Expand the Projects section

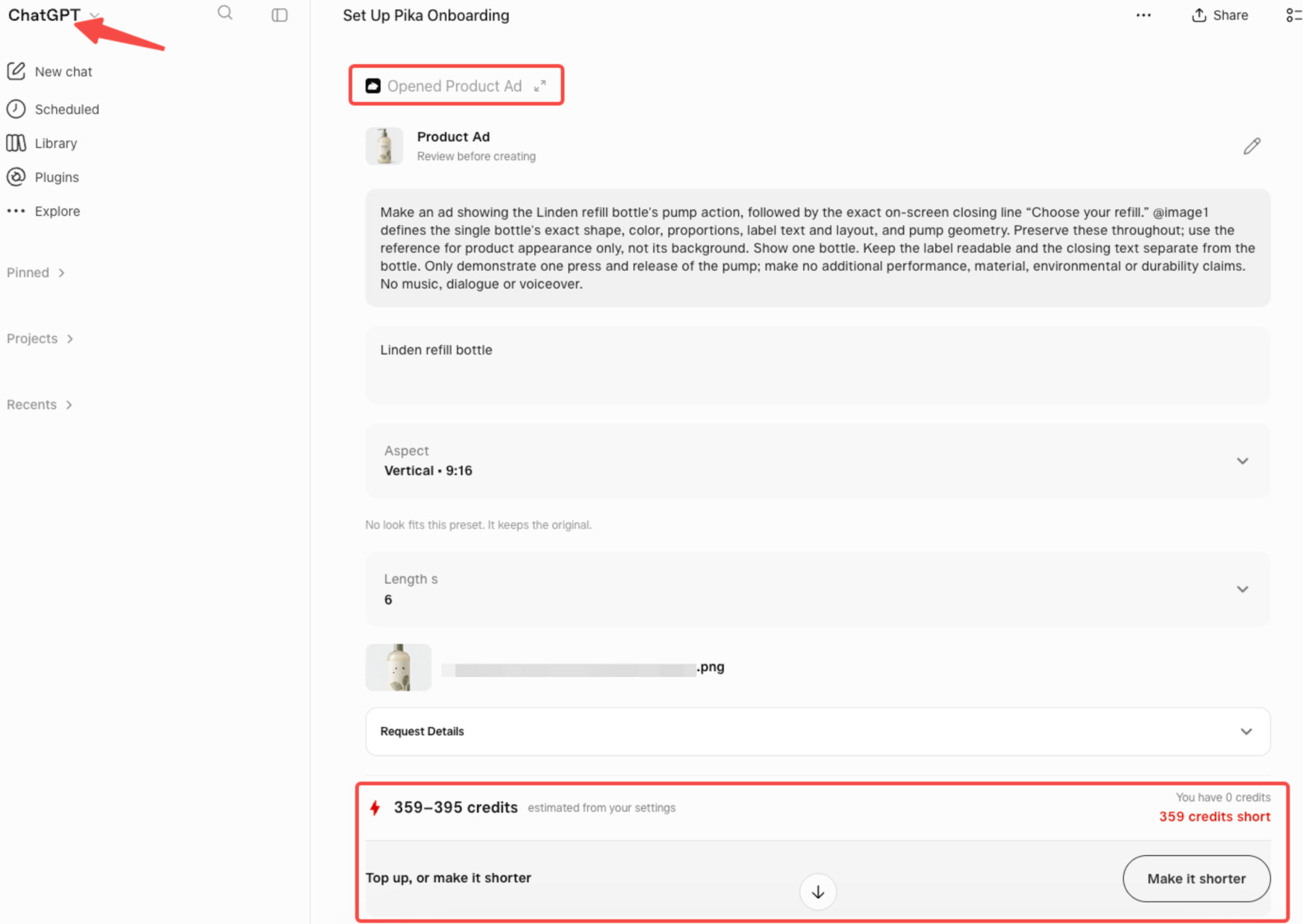[40, 339]
